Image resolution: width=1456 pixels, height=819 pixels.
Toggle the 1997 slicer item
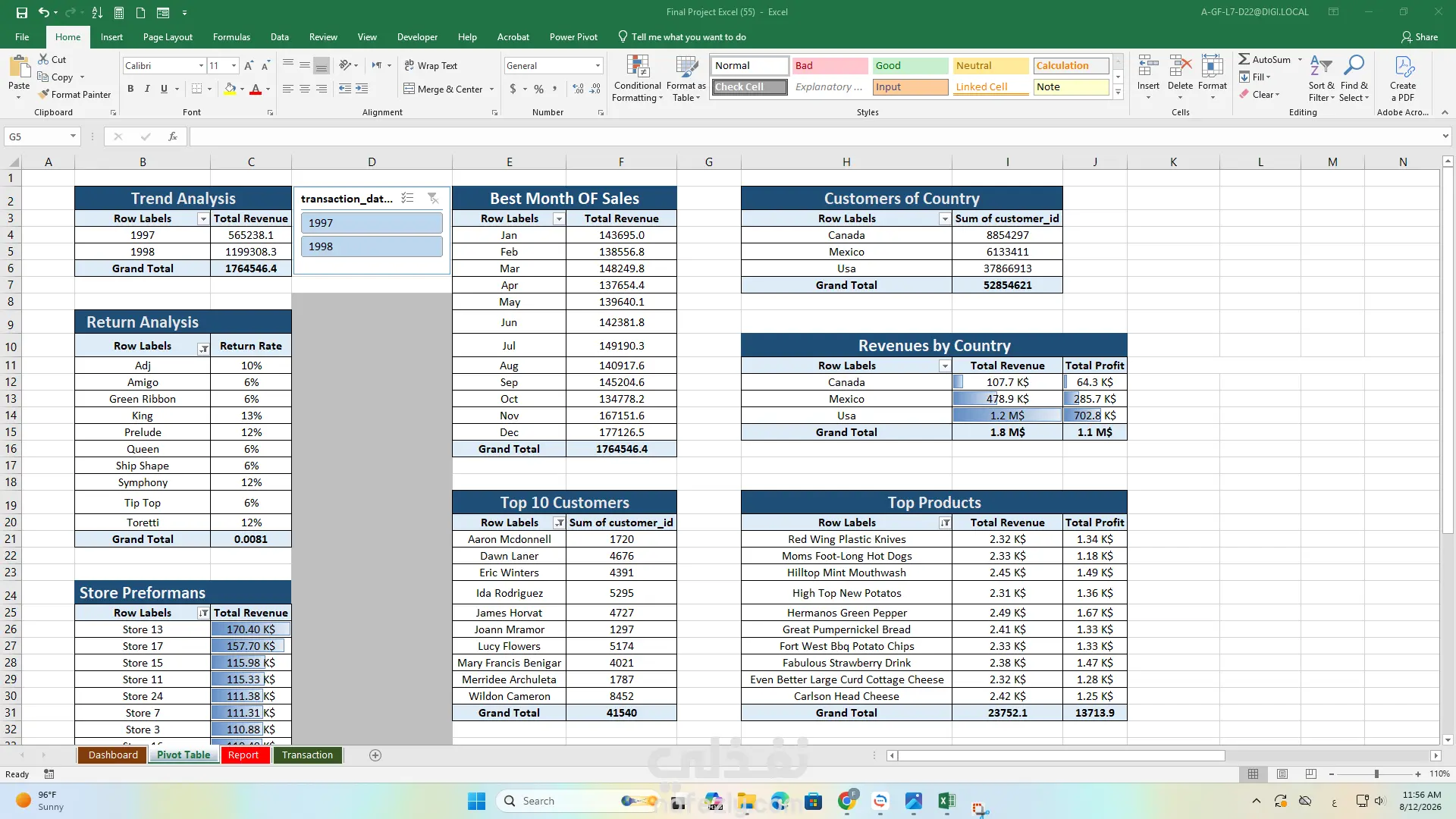pos(372,223)
